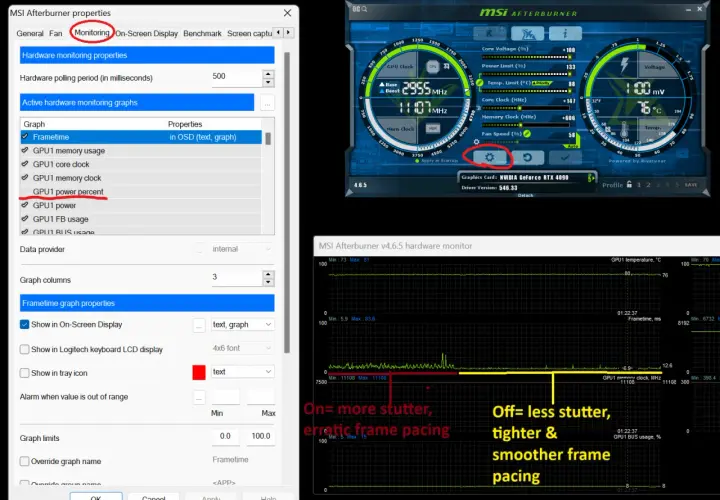Toggle the checkmark next to GPU1 core clock
This screenshot has height=500, width=720.
pyautogui.click(x=25, y=164)
